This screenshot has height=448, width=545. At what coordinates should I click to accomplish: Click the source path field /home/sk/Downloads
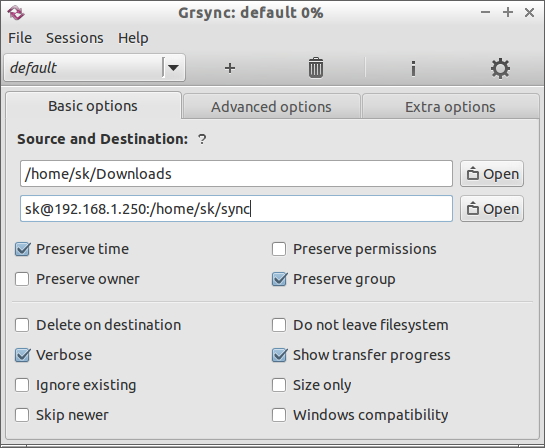click(x=236, y=173)
